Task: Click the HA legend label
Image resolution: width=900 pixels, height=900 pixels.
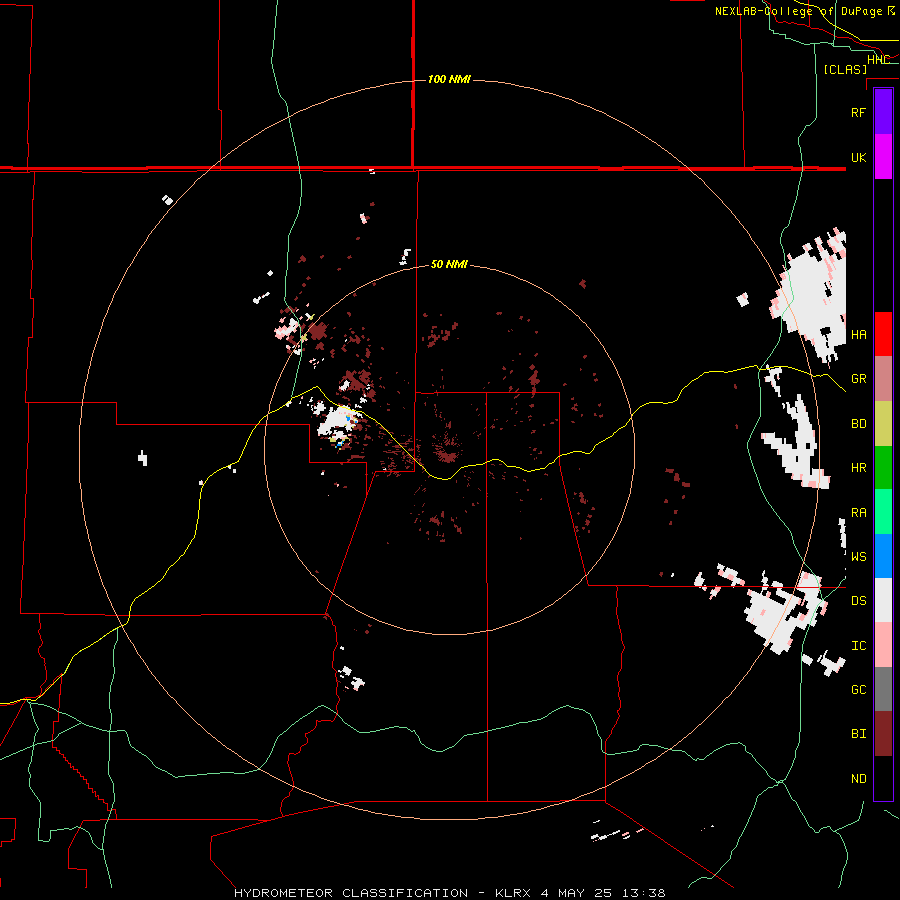Action: pyautogui.click(x=858, y=334)
